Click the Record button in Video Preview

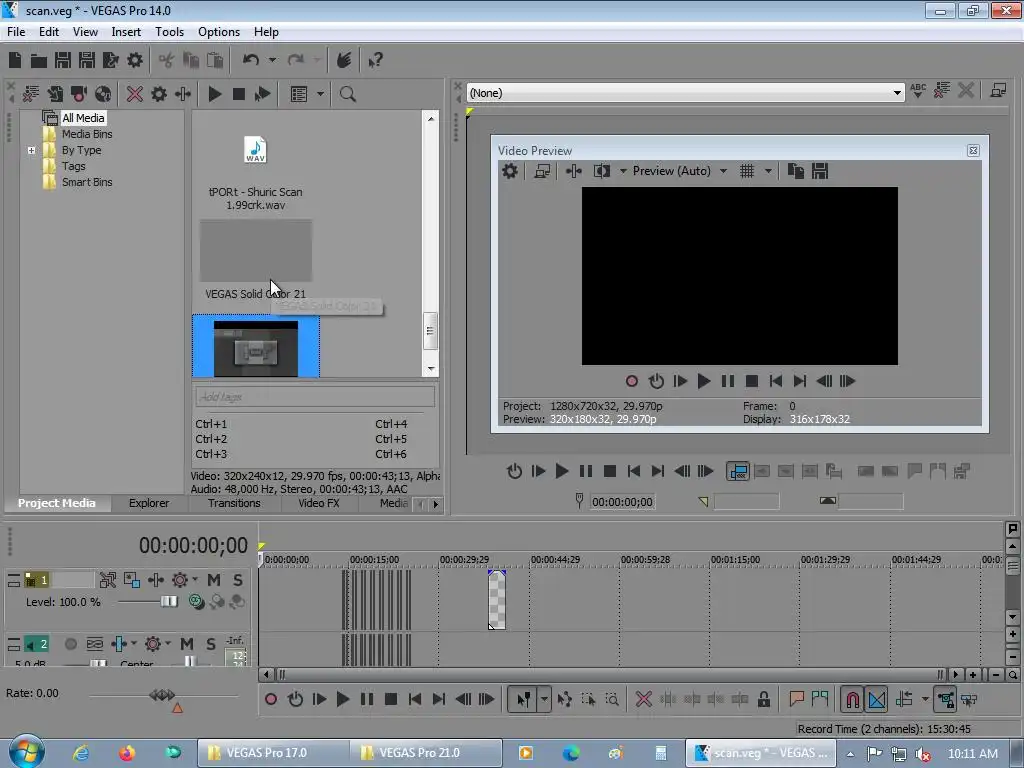click(x=632, y=381)
